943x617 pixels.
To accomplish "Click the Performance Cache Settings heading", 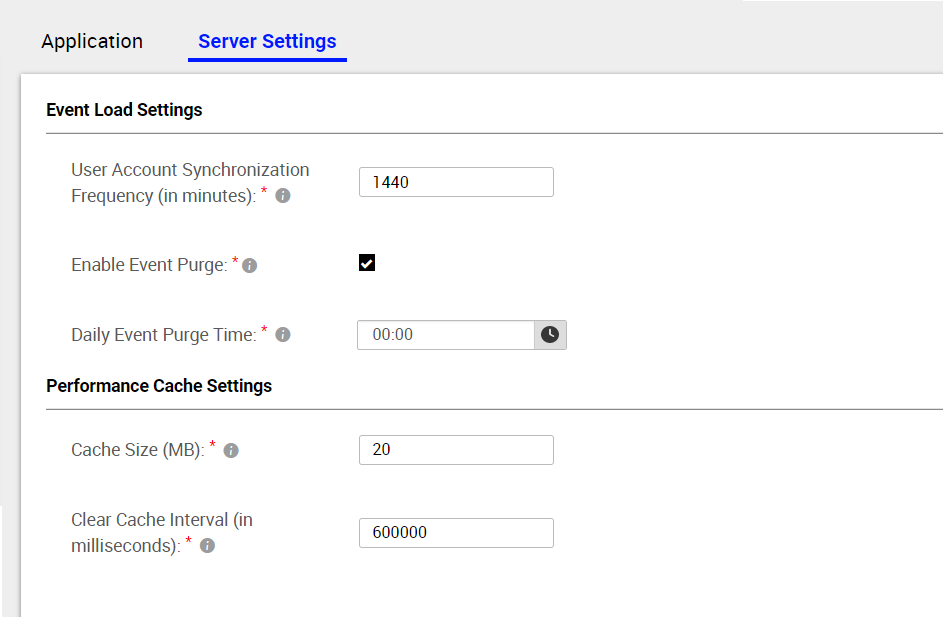I will click(x=159, y=386).
